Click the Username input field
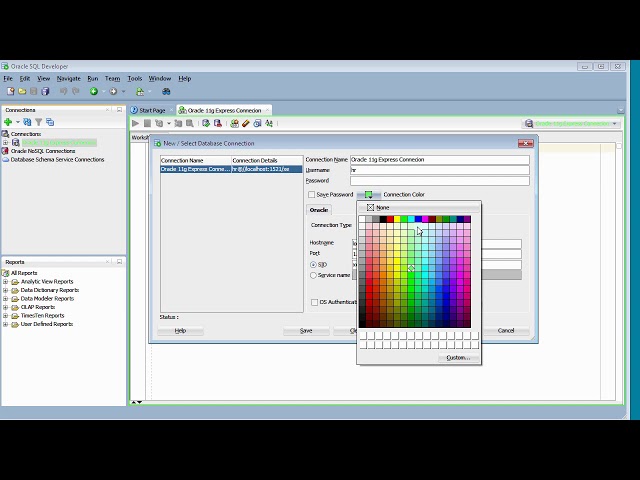Image resolution: width=640 pixels, height=480 pixels. (440, 170)
